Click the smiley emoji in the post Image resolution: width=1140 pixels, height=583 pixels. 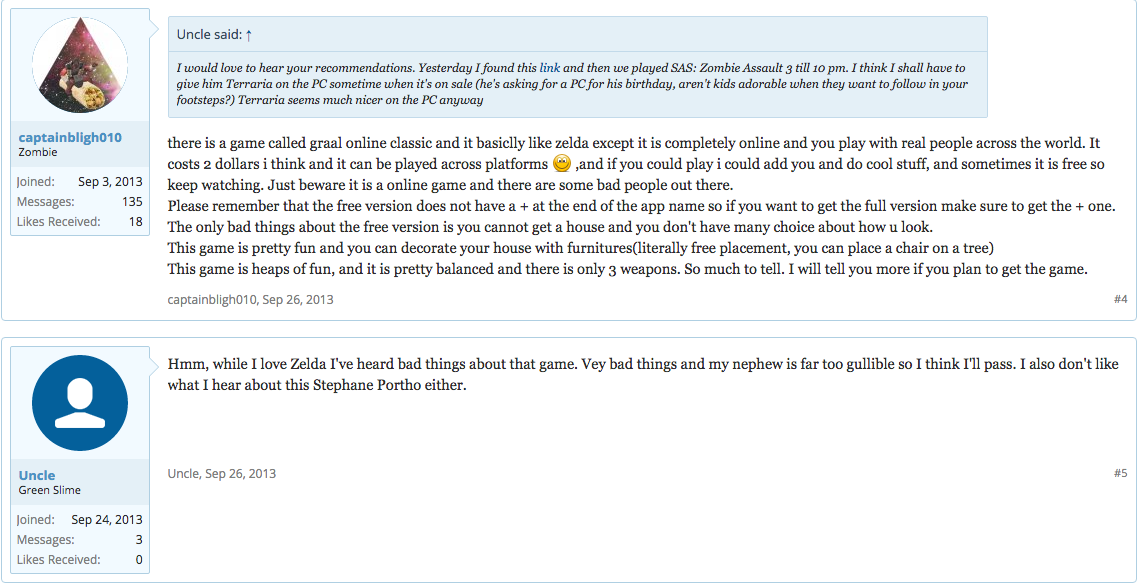561,163
